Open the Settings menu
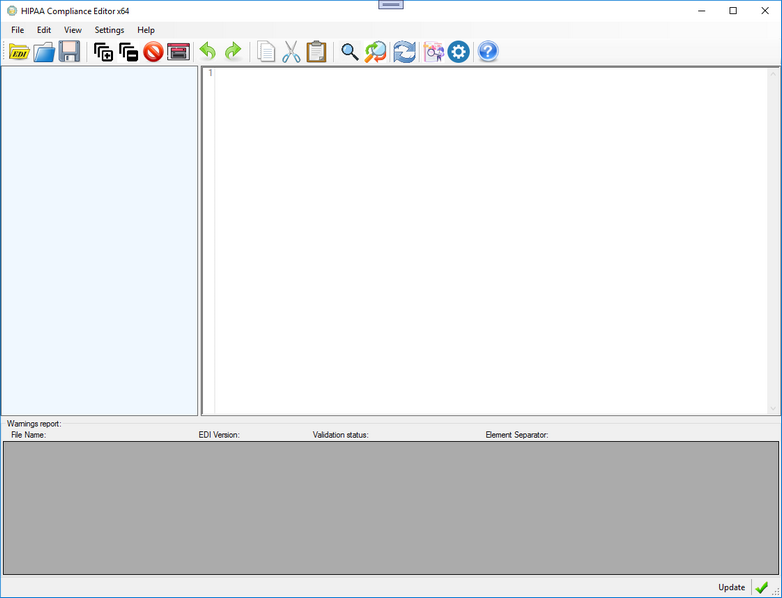 coord(109,30)
